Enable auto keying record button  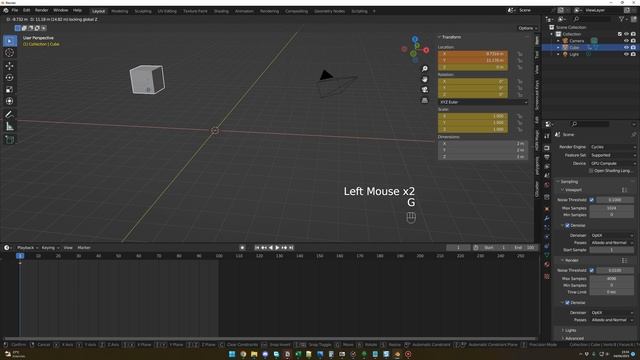(242, 248)
